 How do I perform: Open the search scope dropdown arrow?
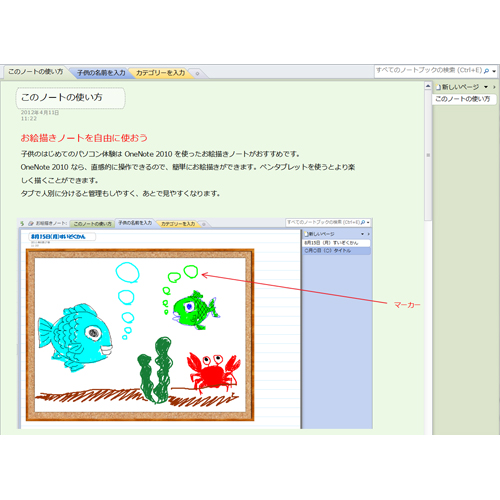pos(494,71)
